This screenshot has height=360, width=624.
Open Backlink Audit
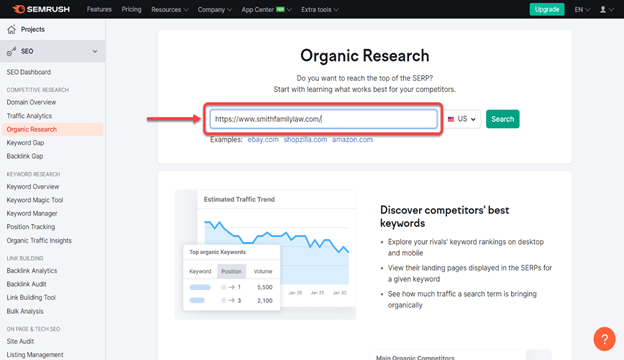tap(26, 284)
